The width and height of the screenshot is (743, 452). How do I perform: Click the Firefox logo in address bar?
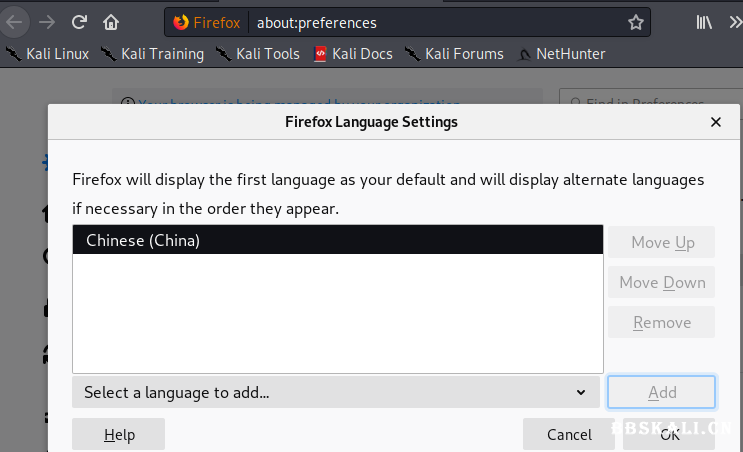[x=180, y=22]
